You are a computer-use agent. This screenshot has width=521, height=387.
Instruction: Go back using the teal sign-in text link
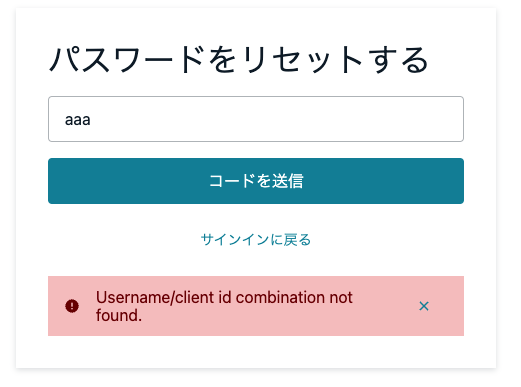coord(256,240)
